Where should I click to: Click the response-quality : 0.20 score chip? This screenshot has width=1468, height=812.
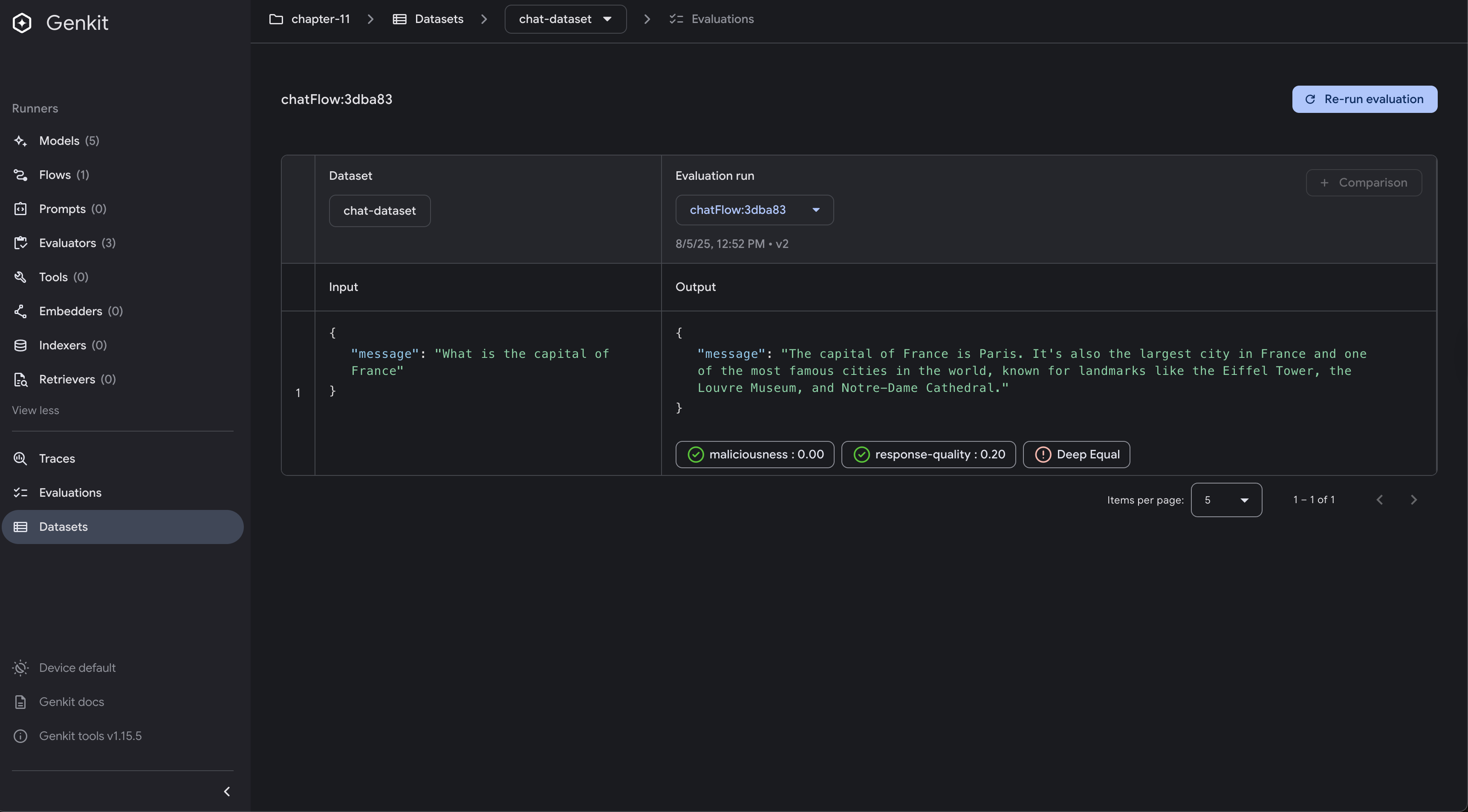[928, 455]
